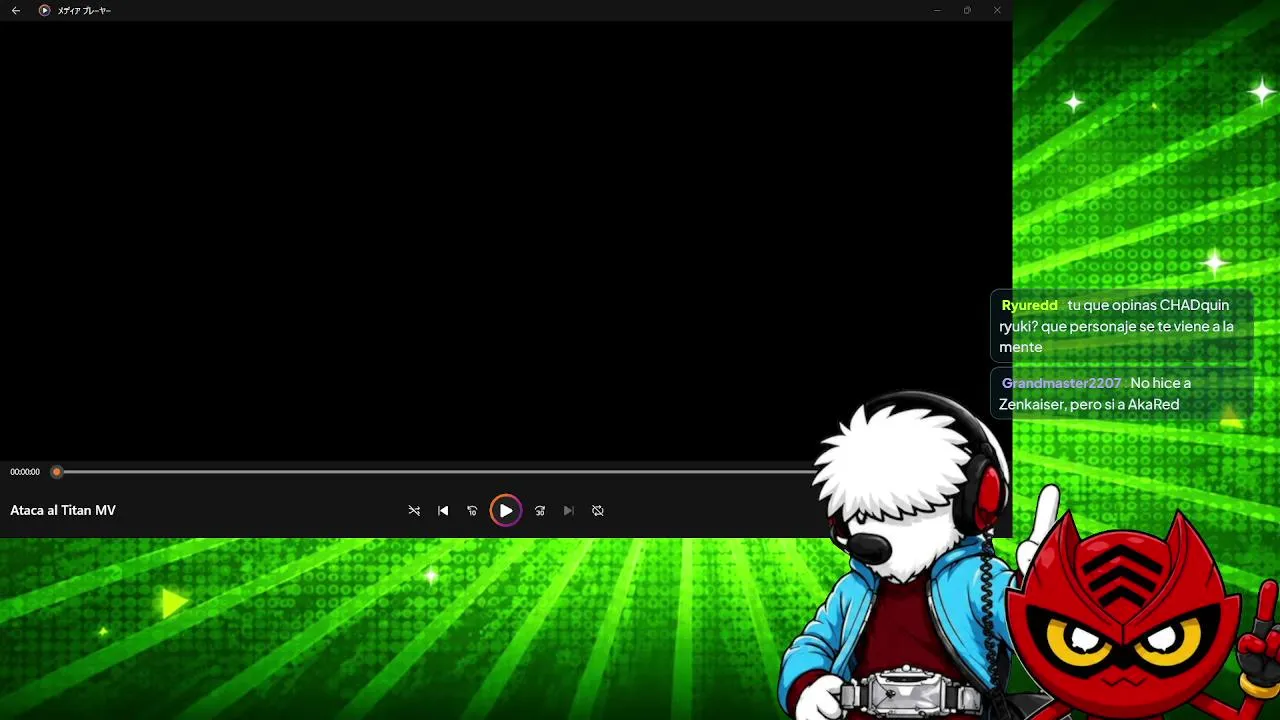
Task: Click the 'Ataca al Titan MV' track title
Action: pyautogui.click(x=63, y=510)
